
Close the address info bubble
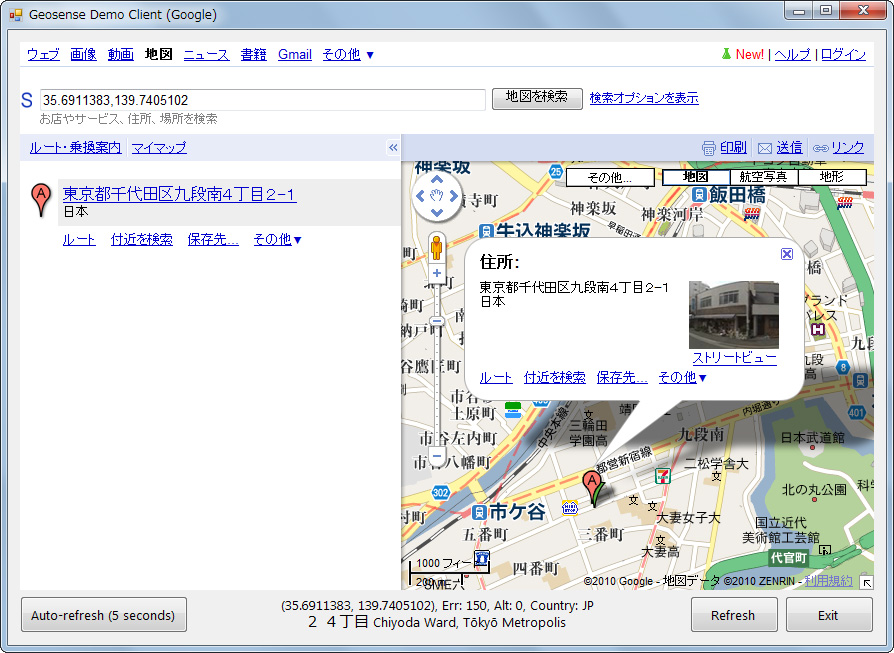pyautogui.click(x=787, y=253)
